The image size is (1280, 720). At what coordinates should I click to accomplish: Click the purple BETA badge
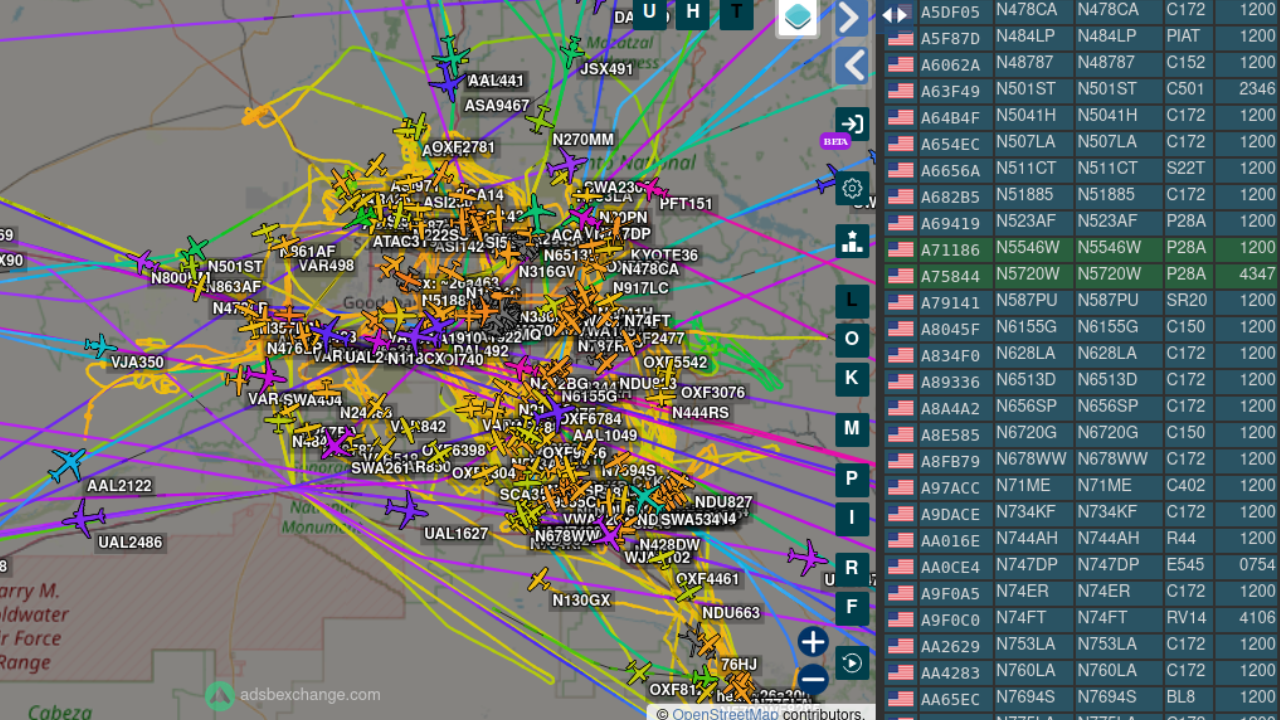pos(835,142)
